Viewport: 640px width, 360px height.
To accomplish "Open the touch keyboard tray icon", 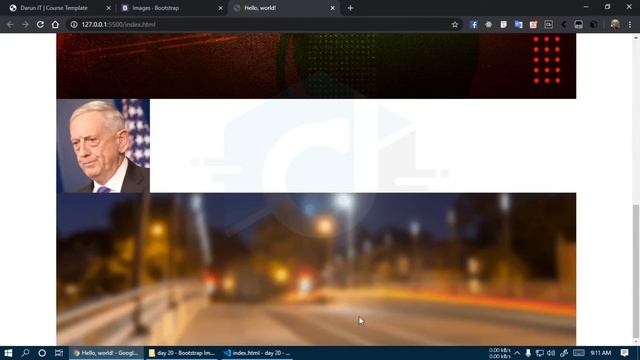I will click(579, 353).
